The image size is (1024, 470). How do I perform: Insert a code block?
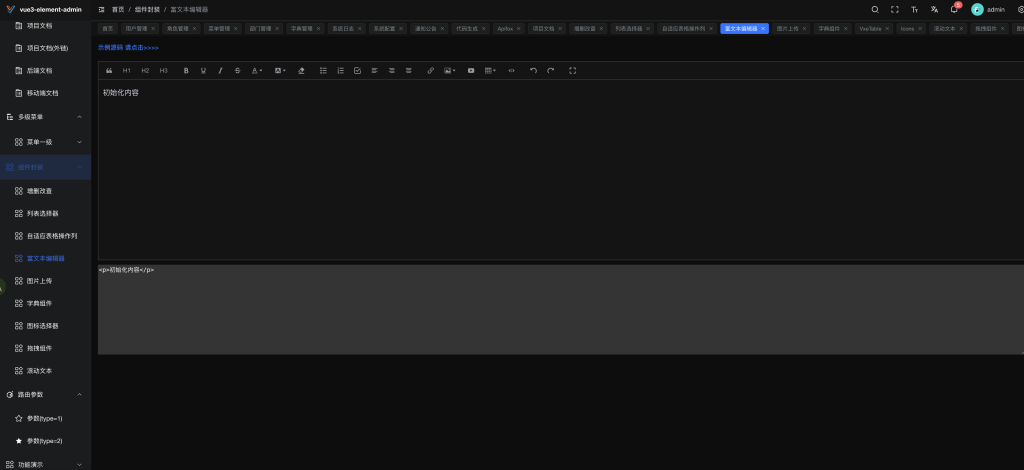pos(511,70)
